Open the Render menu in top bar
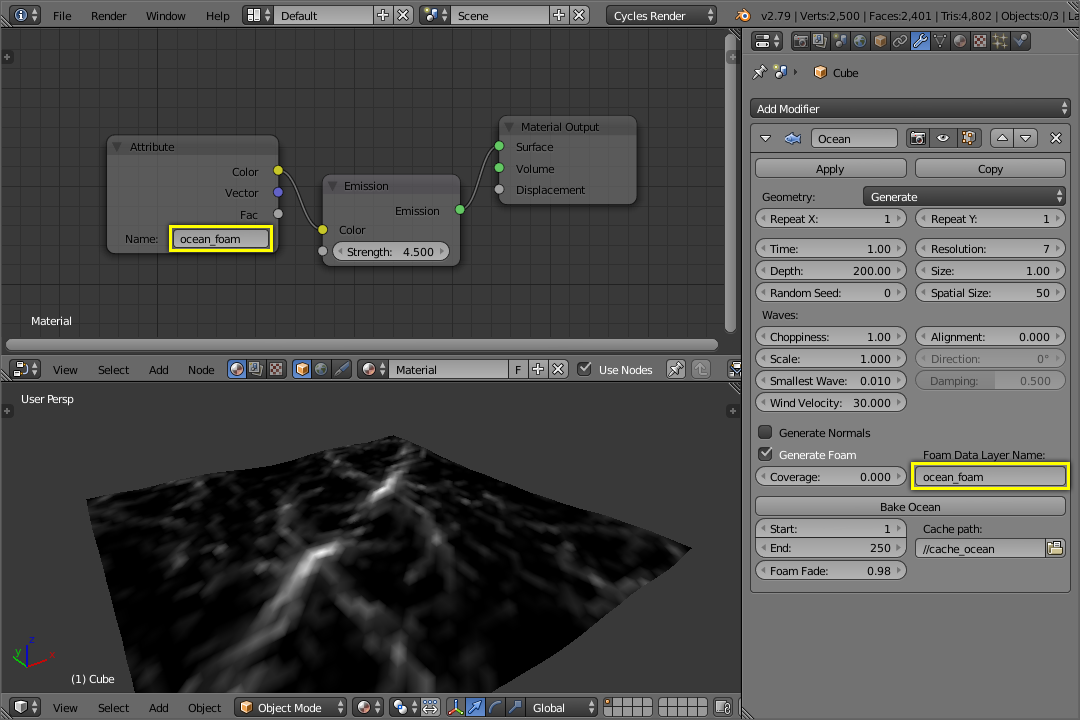1080x720 pixels. [x=108, y=16]
